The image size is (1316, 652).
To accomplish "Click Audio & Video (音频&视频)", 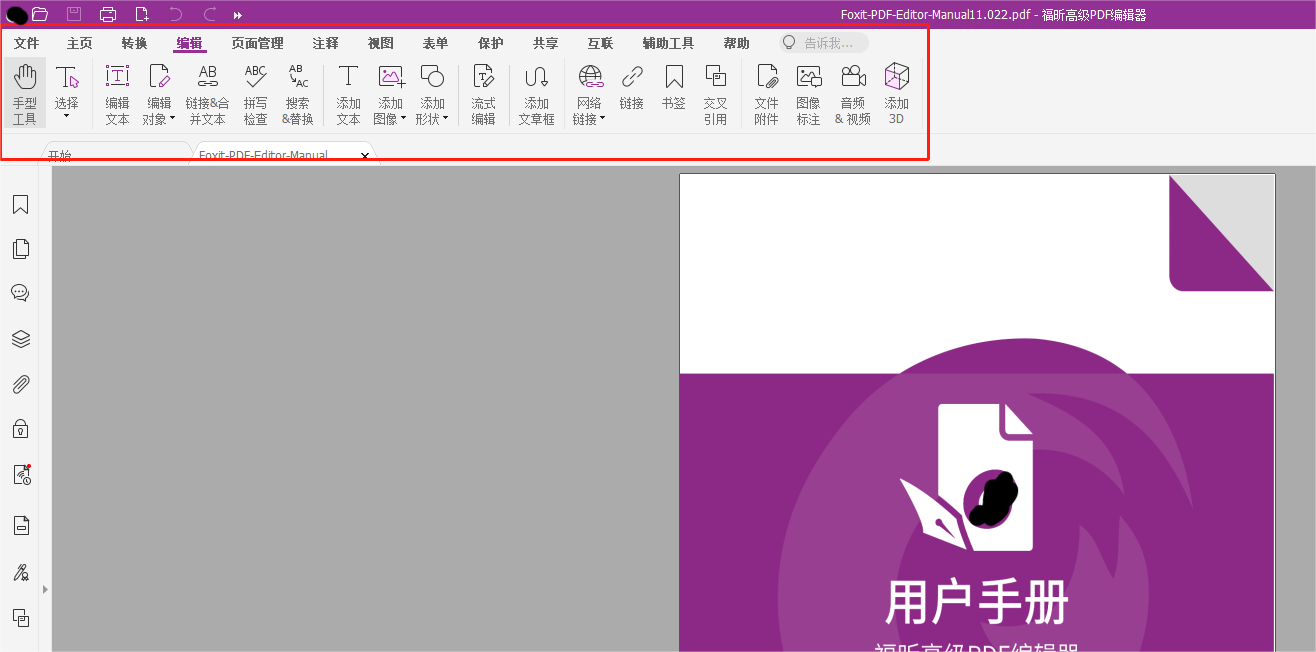I will pyautogui.click(x=853, y=94).
